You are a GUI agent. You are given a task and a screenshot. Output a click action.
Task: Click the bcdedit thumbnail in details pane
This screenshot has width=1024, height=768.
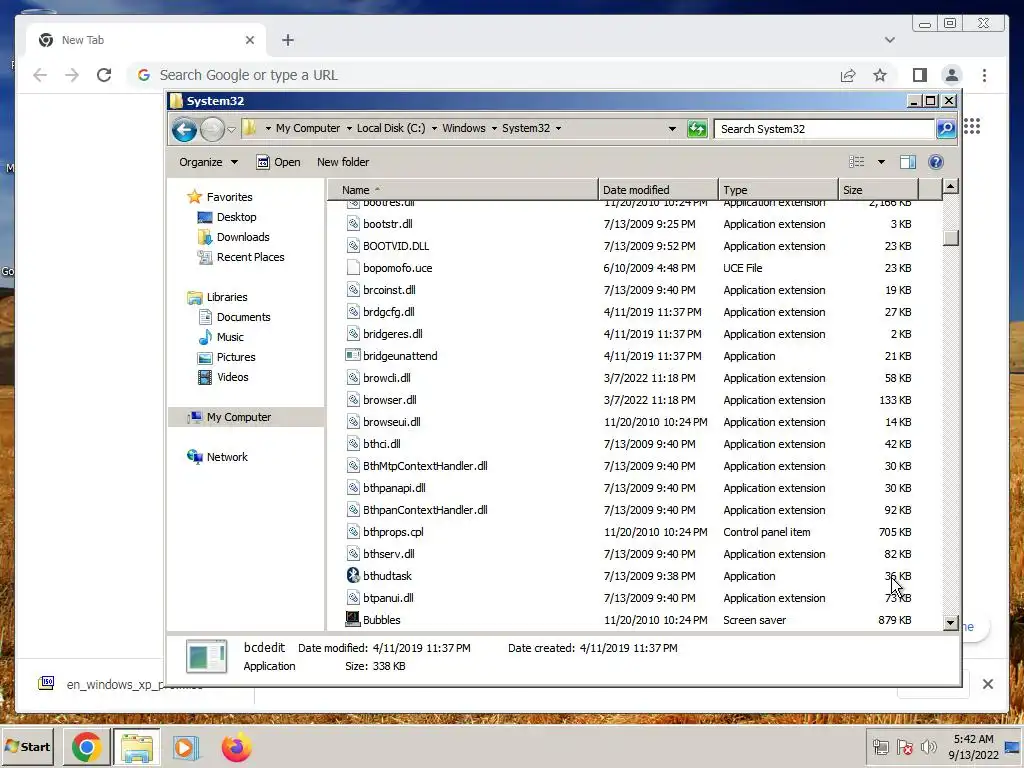coord(206,656)
